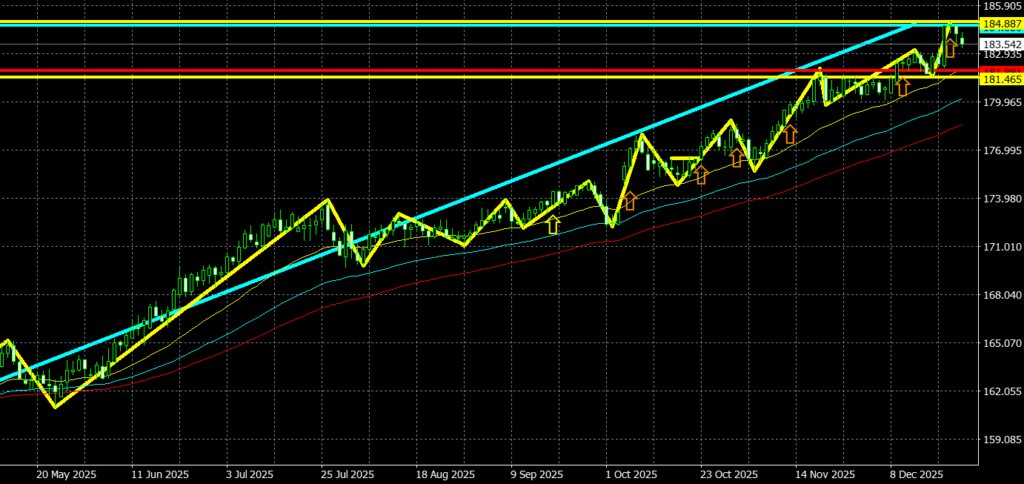Click the 8 Dec 2025 date label
1024x484 pixels.
[x=916, y=474]
